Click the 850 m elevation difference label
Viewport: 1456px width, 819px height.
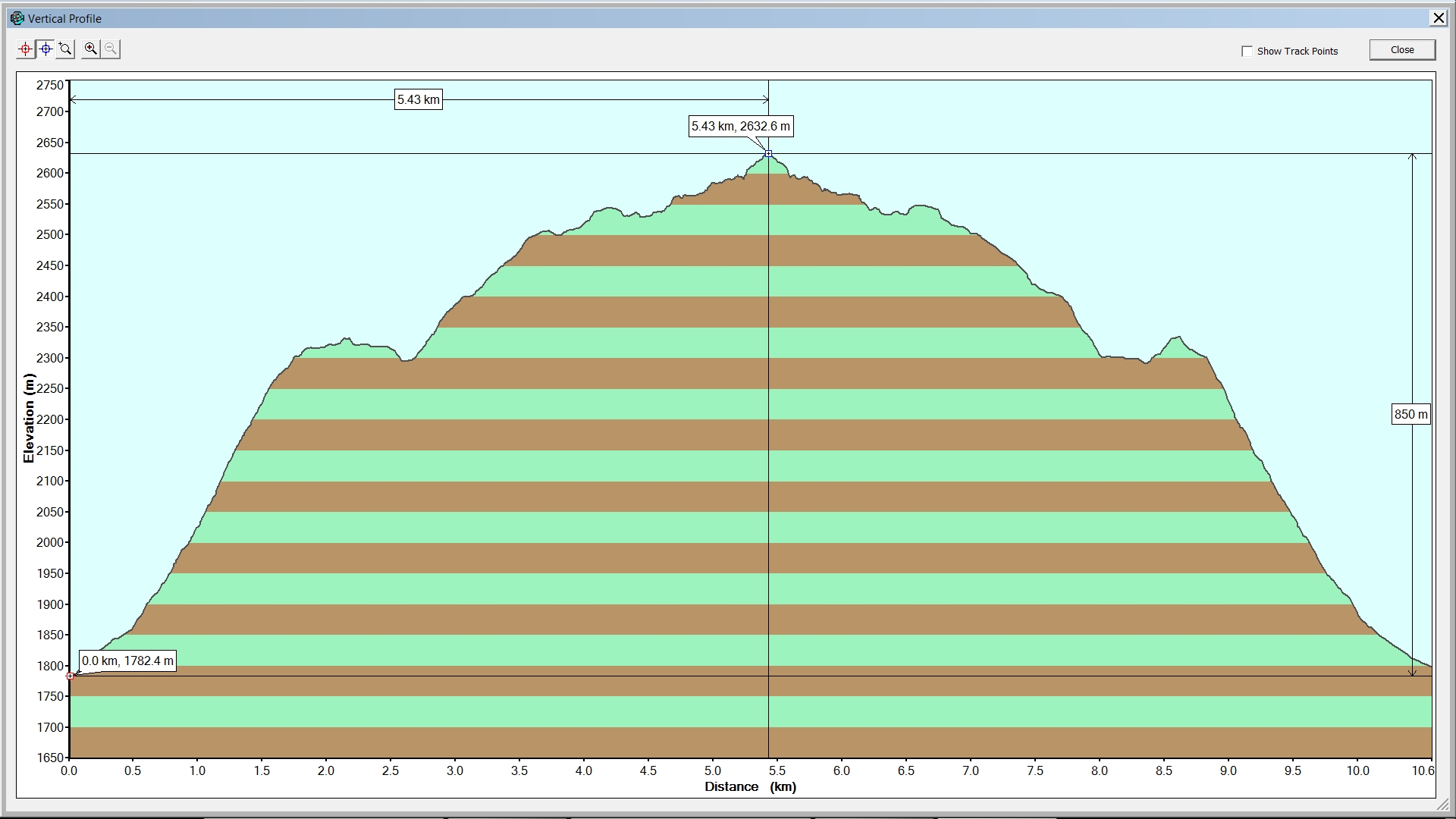(x=1410, y=414)
